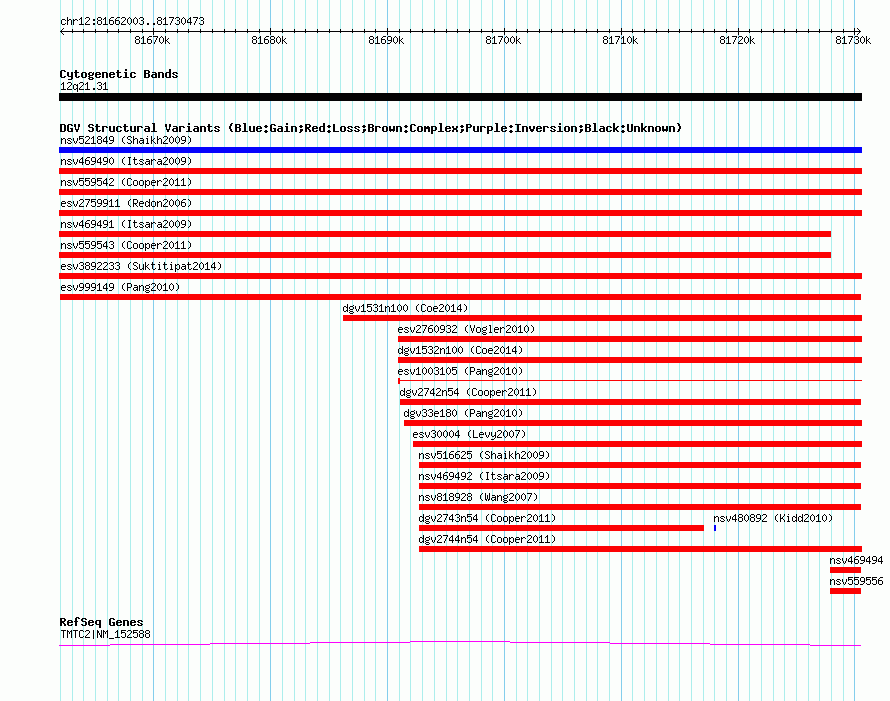Click the left arrow end of the ruler
The image size is (890, 701).
(x=62, y=31)
